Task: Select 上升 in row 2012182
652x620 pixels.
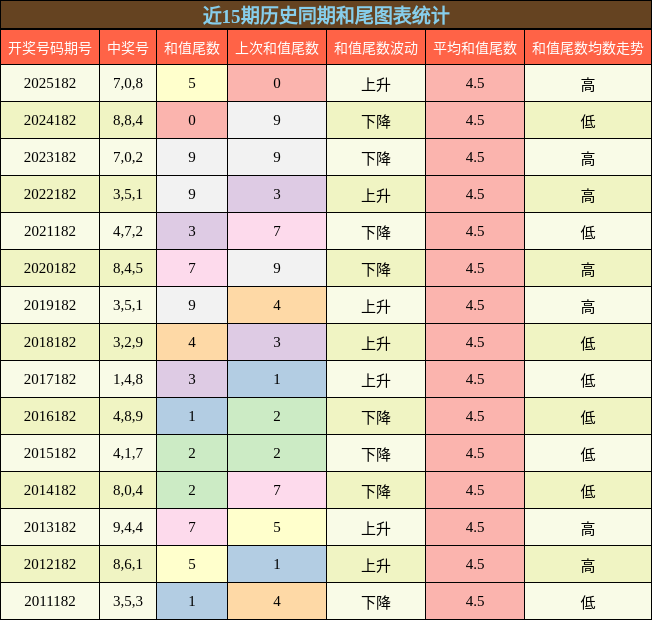Action: coord(376,566)
